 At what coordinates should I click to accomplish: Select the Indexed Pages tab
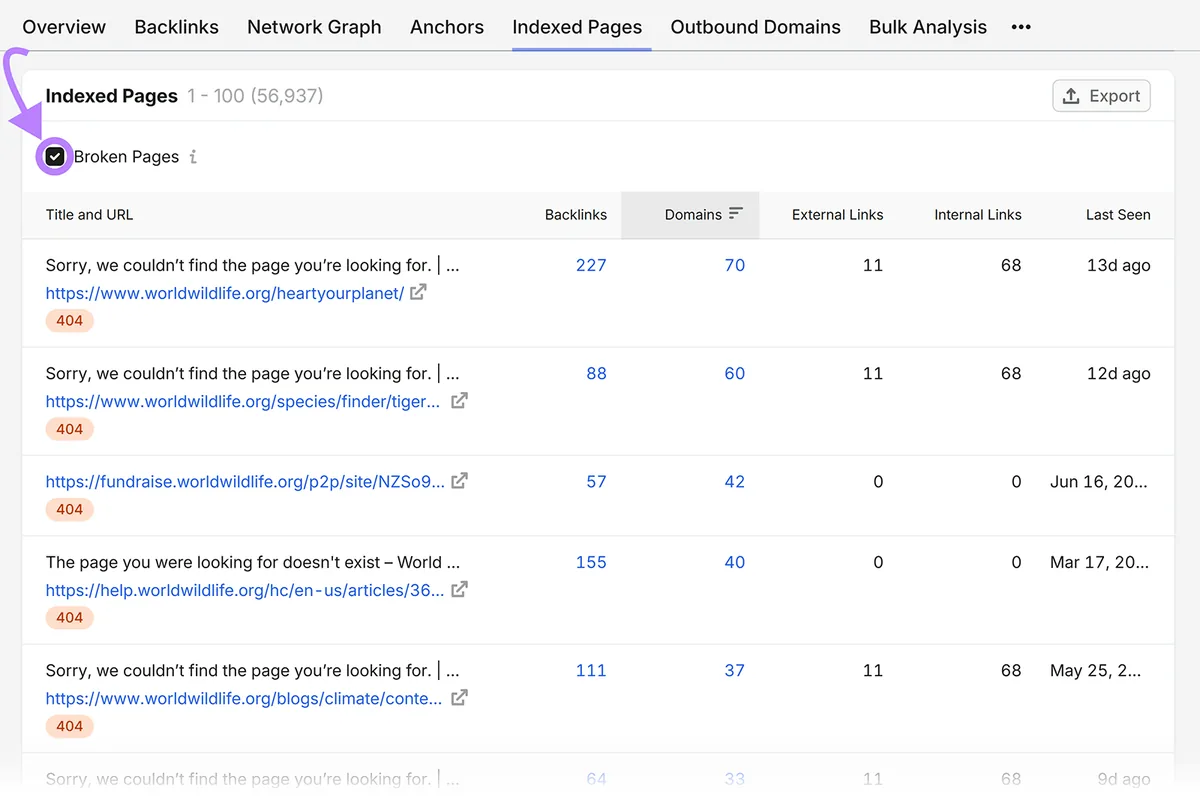pos(577,27)
